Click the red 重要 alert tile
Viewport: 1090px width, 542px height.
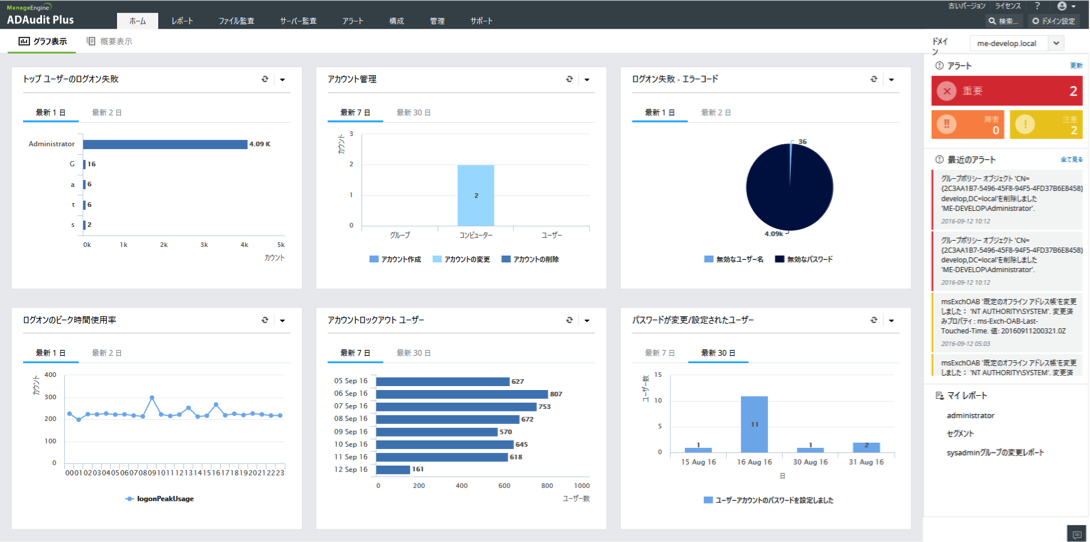tap(1007, 91)
